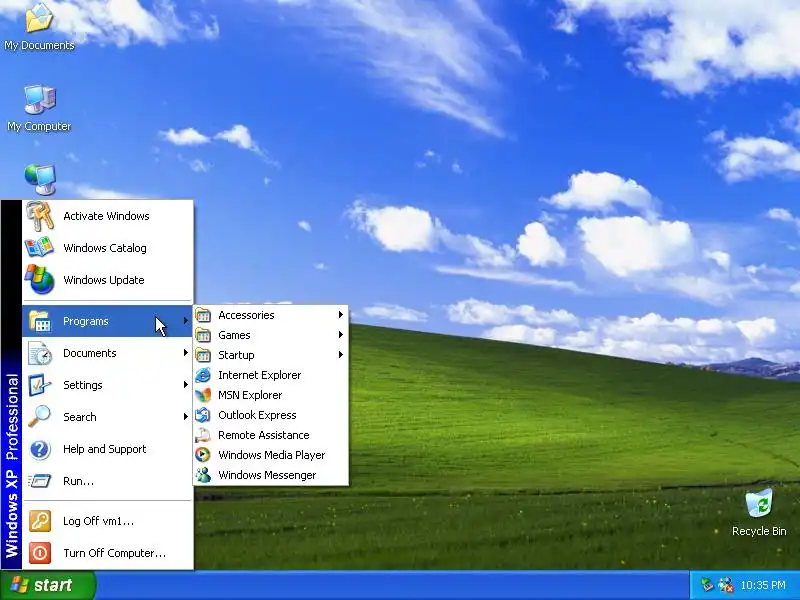Image resolution: width=800 pixels, height=600 pixels.
Task: Open Help and Support entry
Action: point(108,449)
